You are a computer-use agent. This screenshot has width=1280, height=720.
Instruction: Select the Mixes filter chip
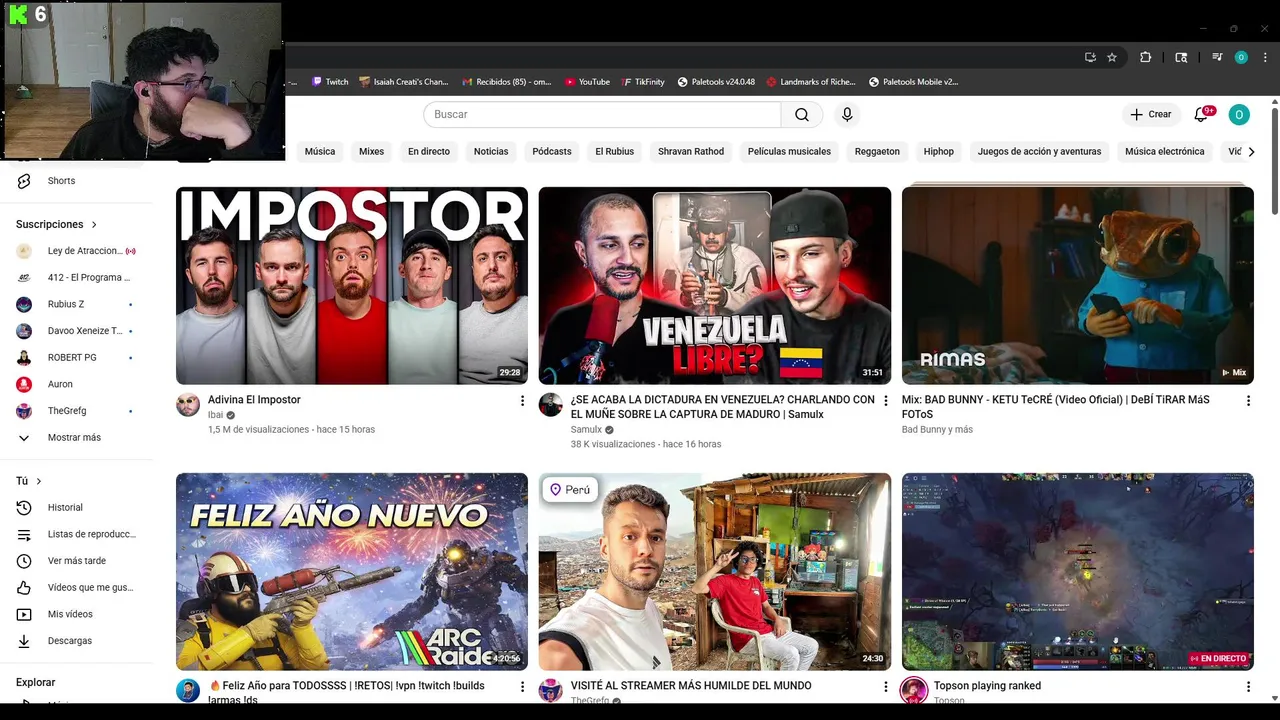372,152
